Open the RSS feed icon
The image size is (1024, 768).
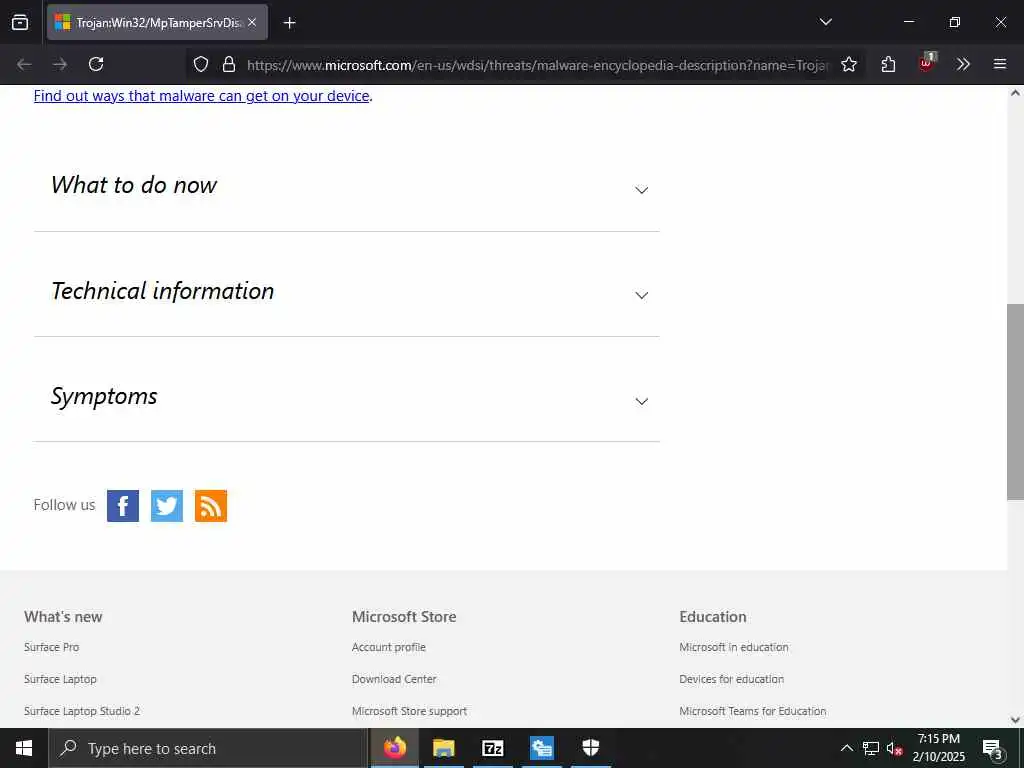click(211, 505)
